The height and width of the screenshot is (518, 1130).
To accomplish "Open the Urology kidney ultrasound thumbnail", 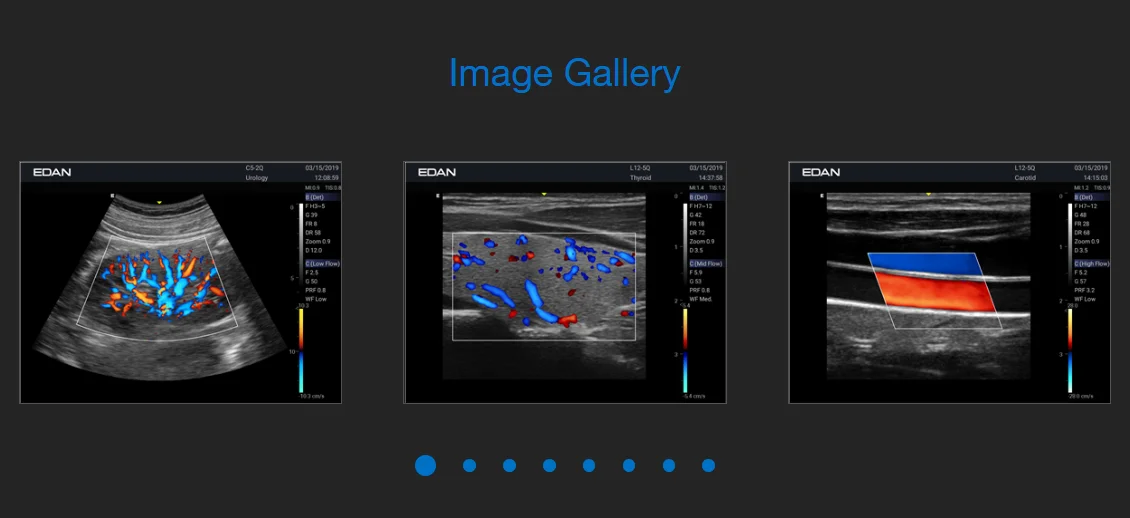I will pos(180,283).
